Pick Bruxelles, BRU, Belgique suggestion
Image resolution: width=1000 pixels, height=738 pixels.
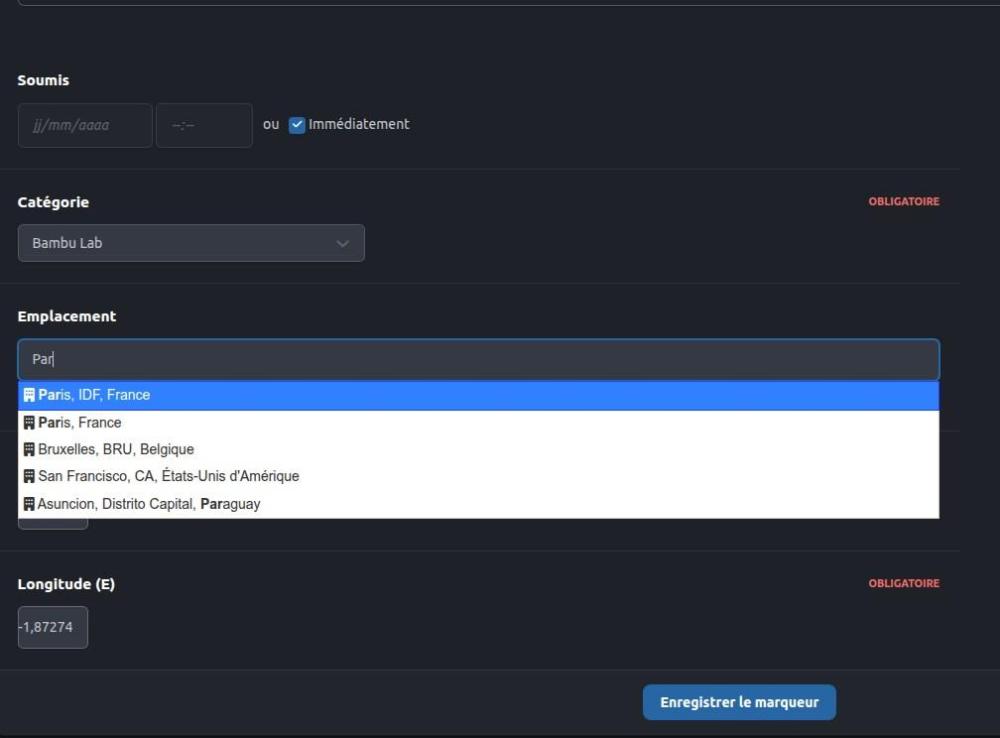pos(478,449)
